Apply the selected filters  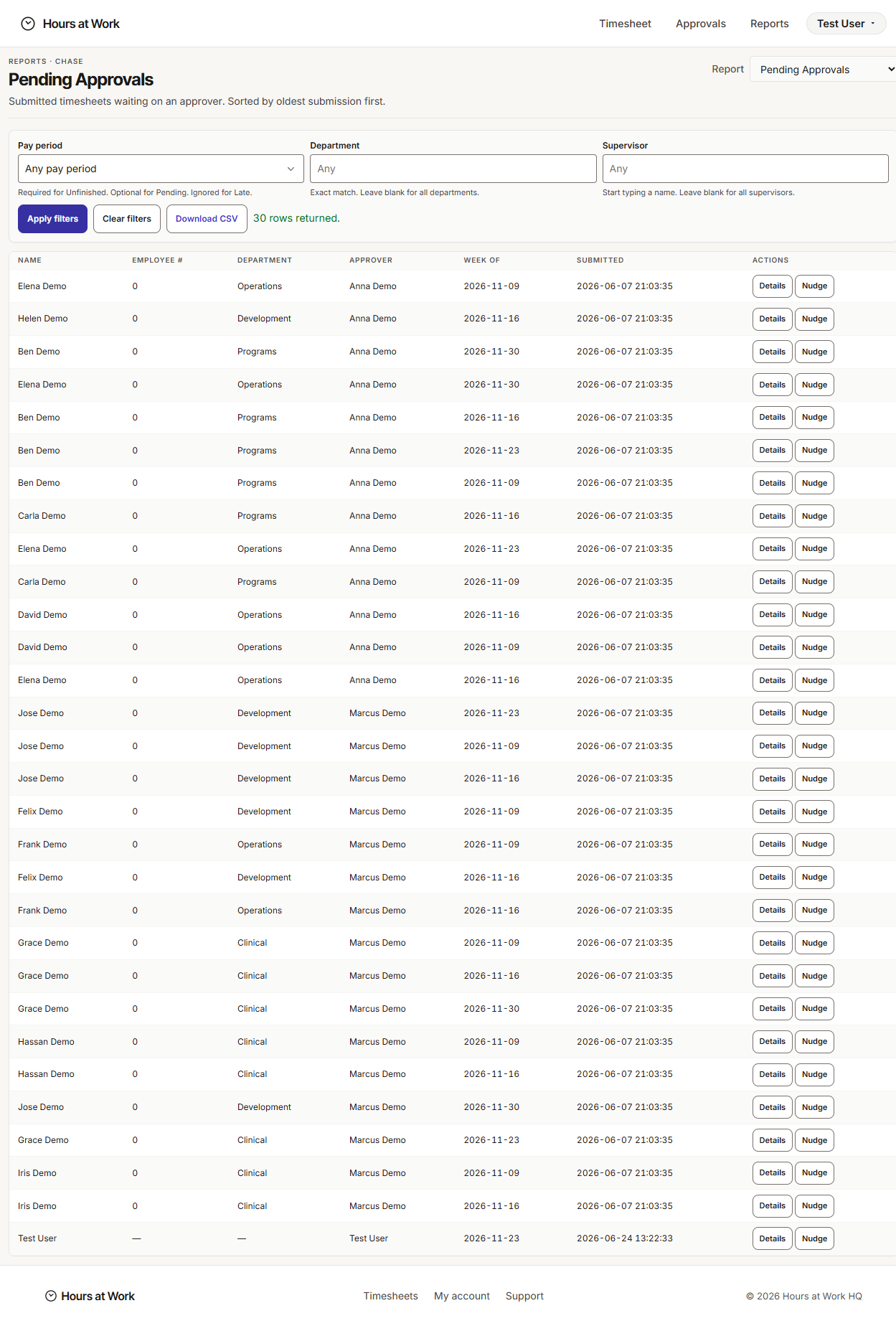pos(53,219)
